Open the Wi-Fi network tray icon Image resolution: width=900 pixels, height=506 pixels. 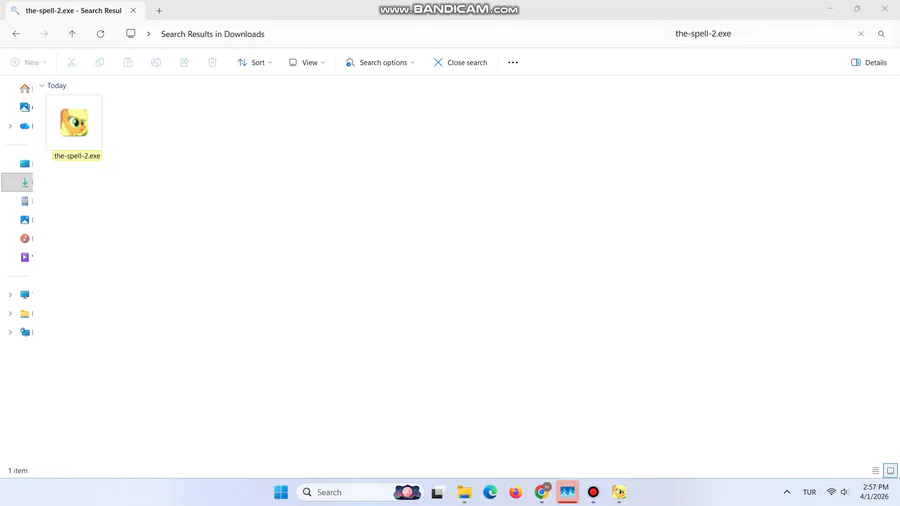[x=831, y=492]
